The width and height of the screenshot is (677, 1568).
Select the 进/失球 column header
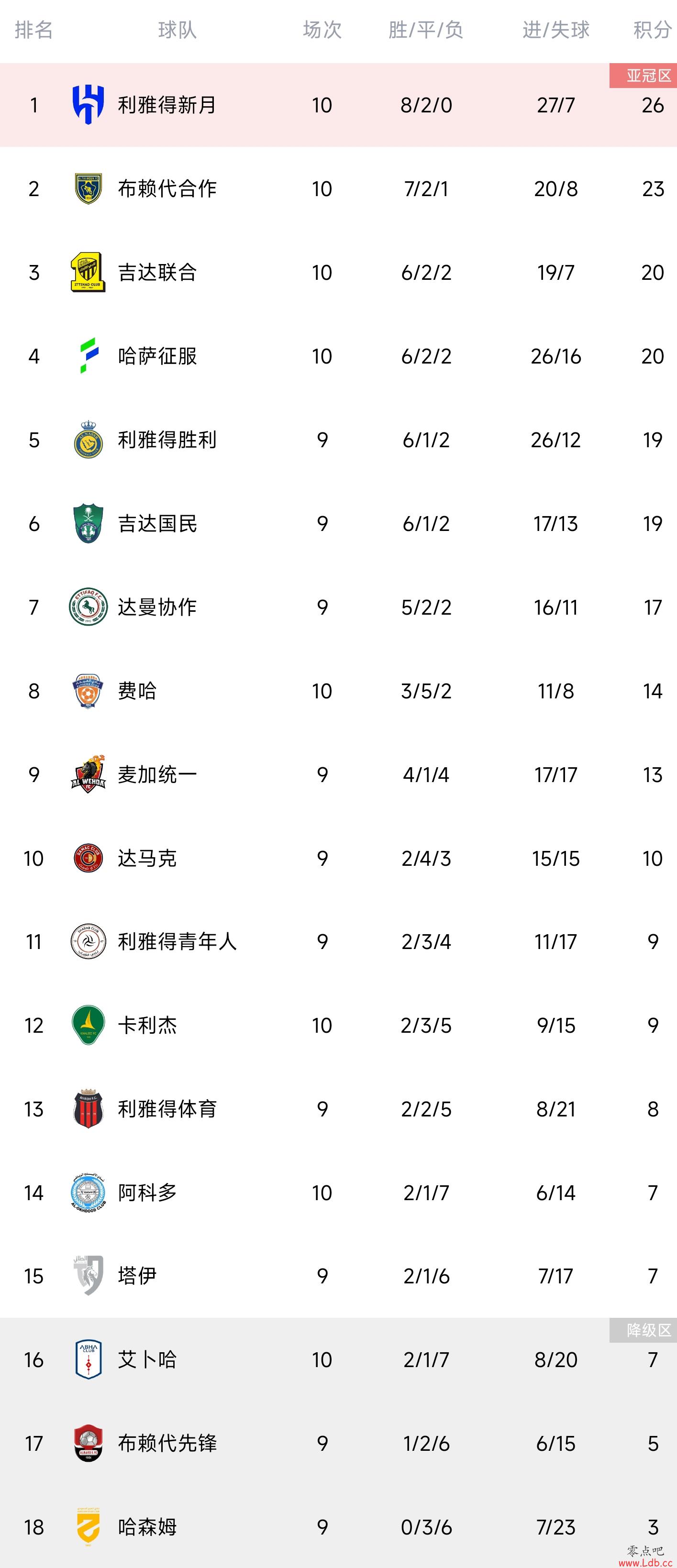pyautogui.click(x=556, y=30)
